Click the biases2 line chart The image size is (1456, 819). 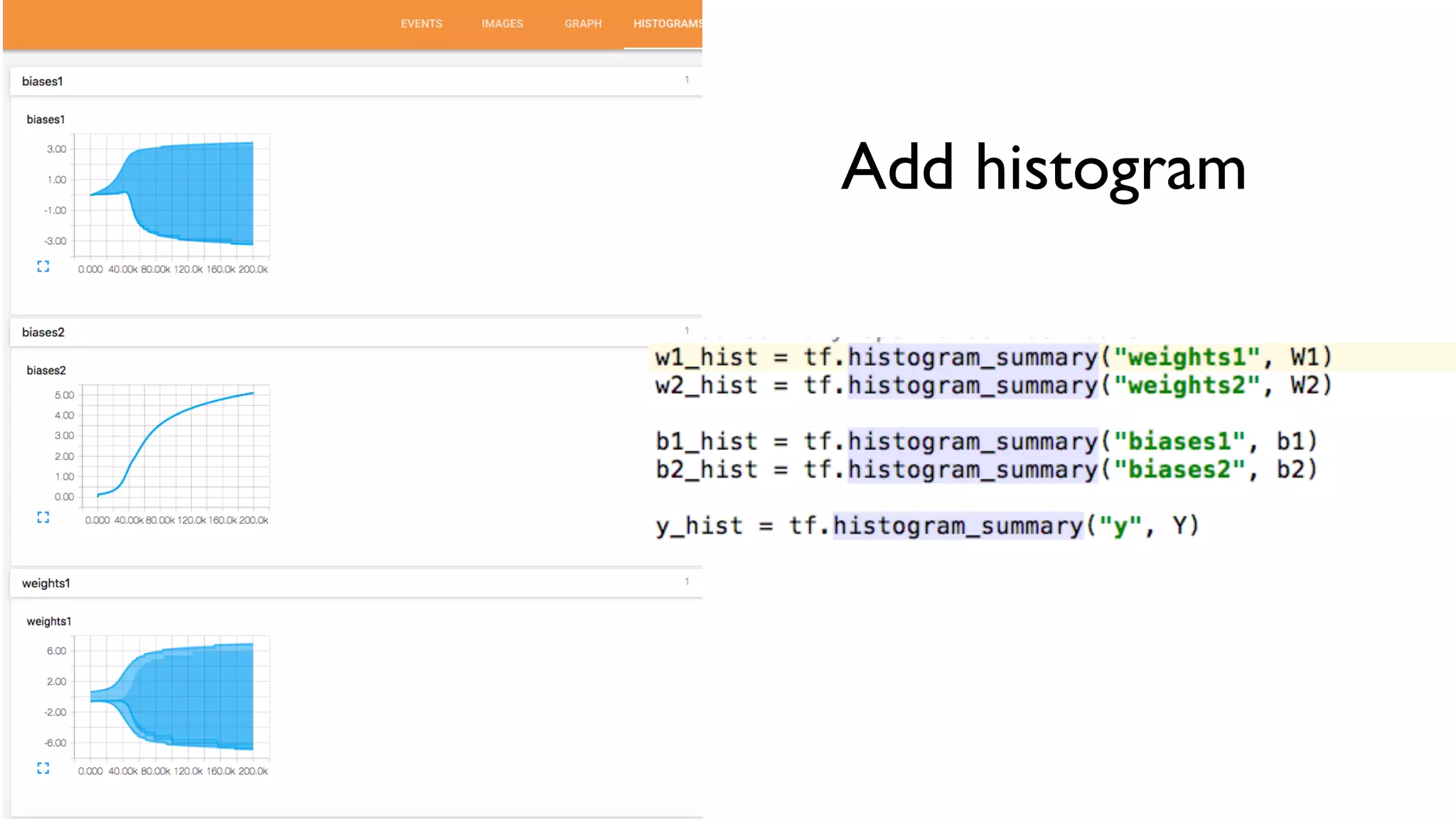176,446
